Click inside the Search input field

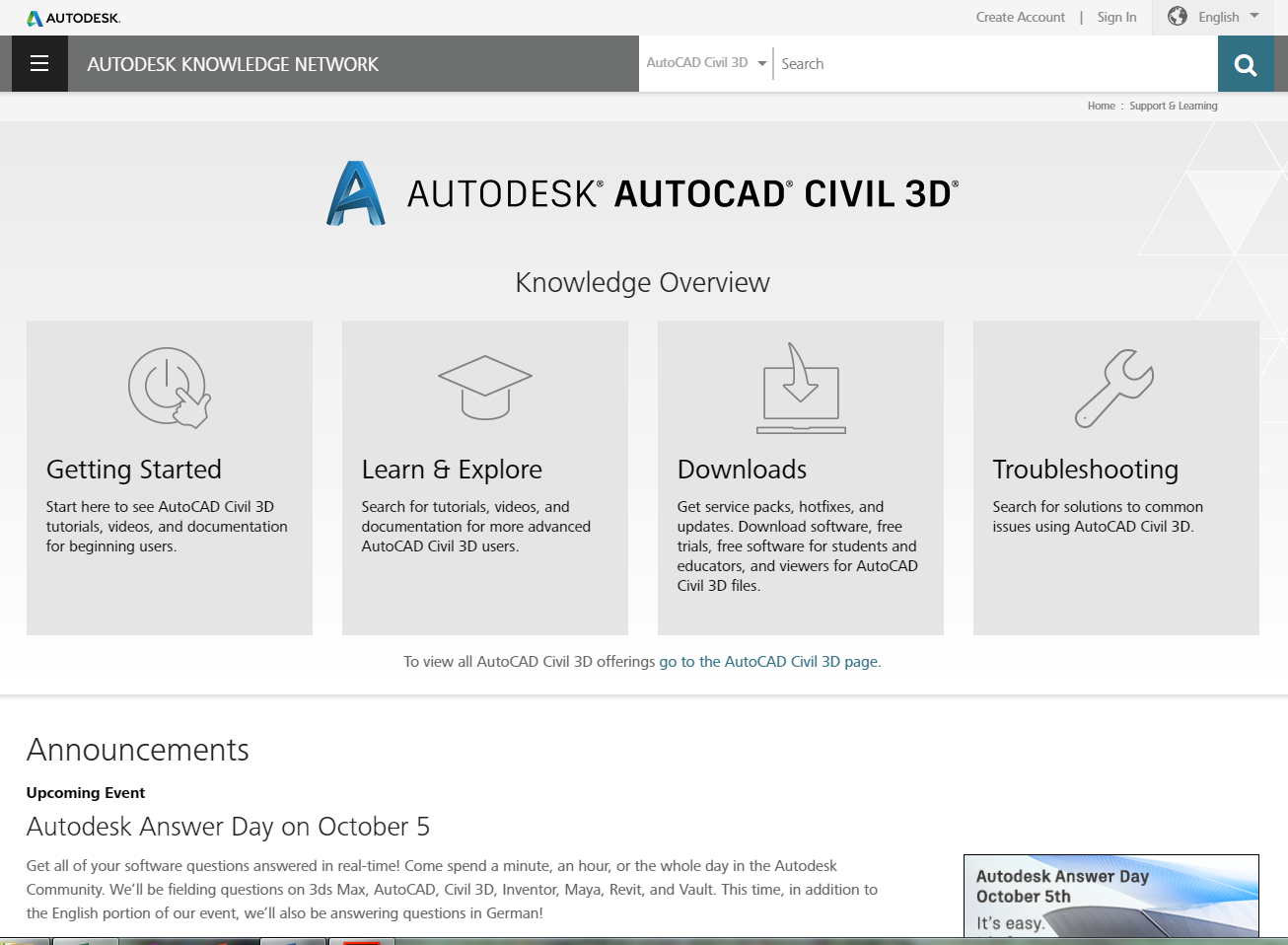(x=996, y=64)
